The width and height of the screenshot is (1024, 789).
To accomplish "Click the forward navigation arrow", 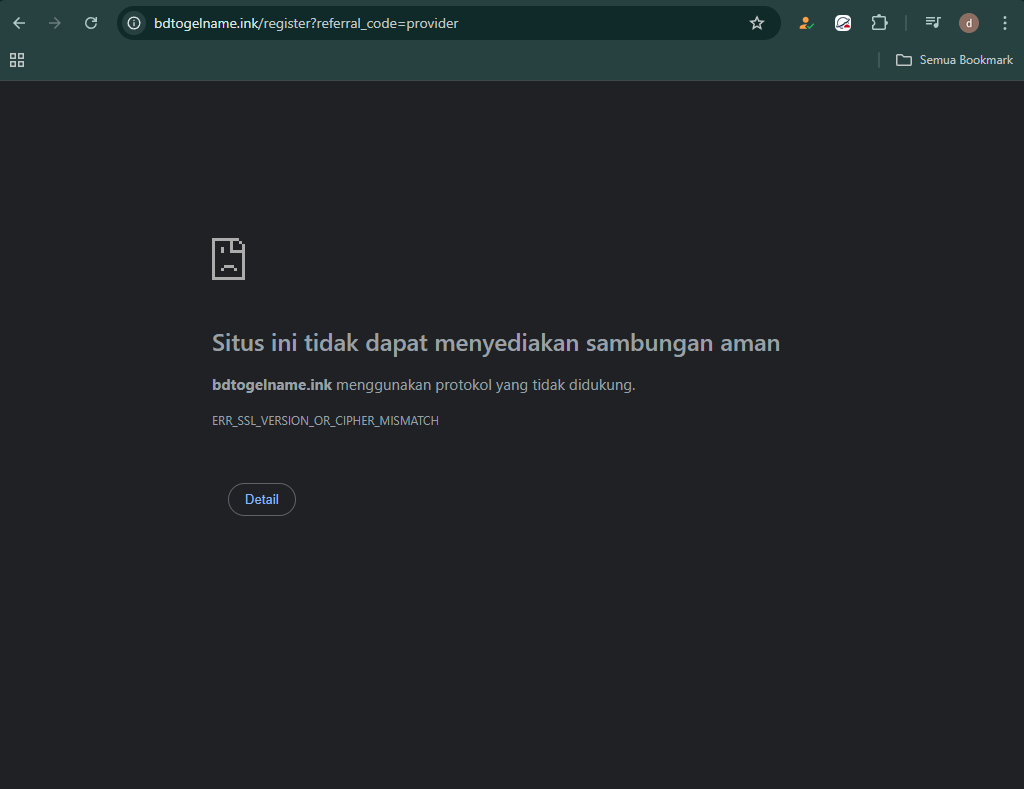I will pyautogui.click(x=55, y=24).
